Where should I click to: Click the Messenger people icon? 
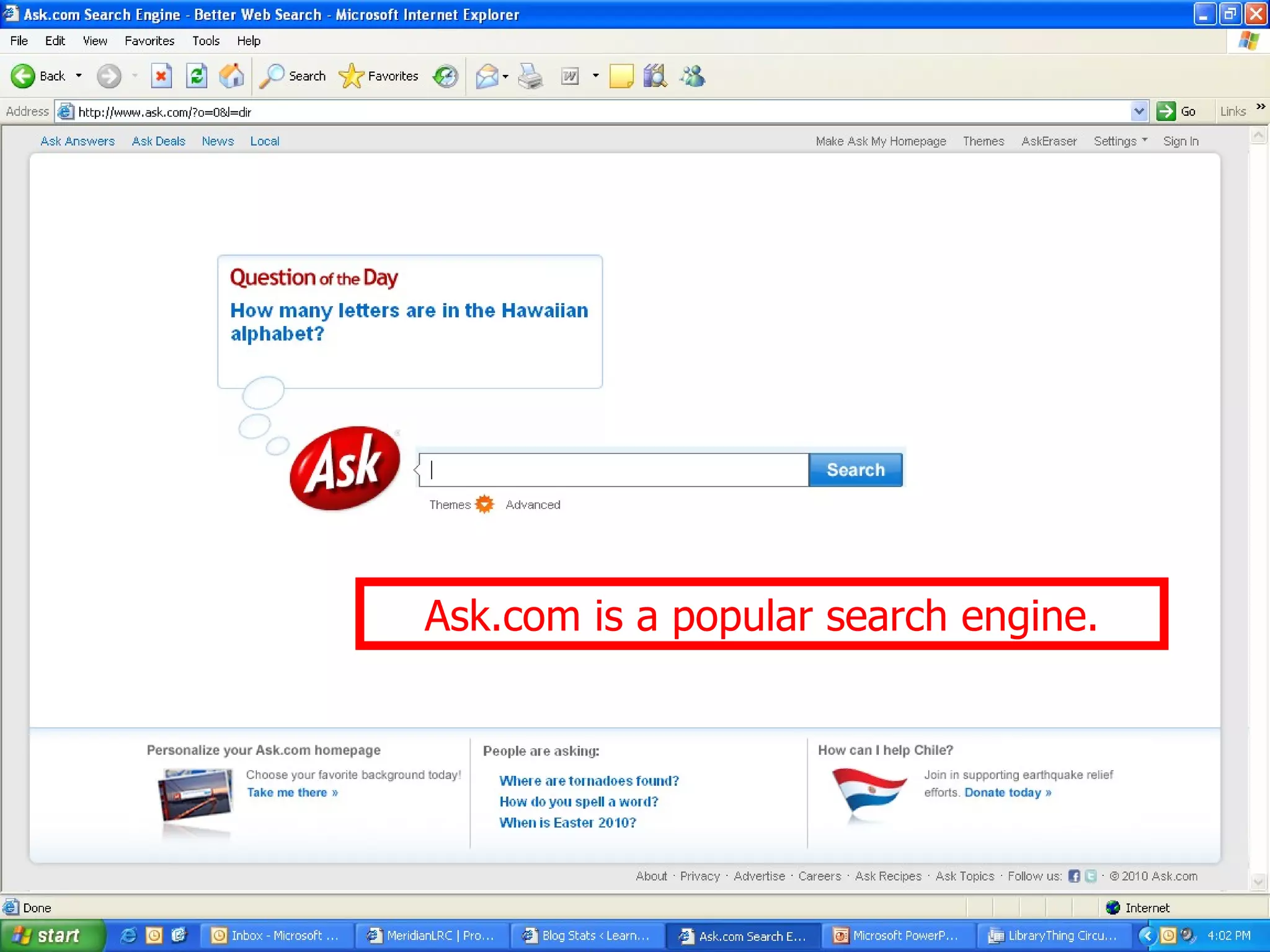click(x=692, y=76)
